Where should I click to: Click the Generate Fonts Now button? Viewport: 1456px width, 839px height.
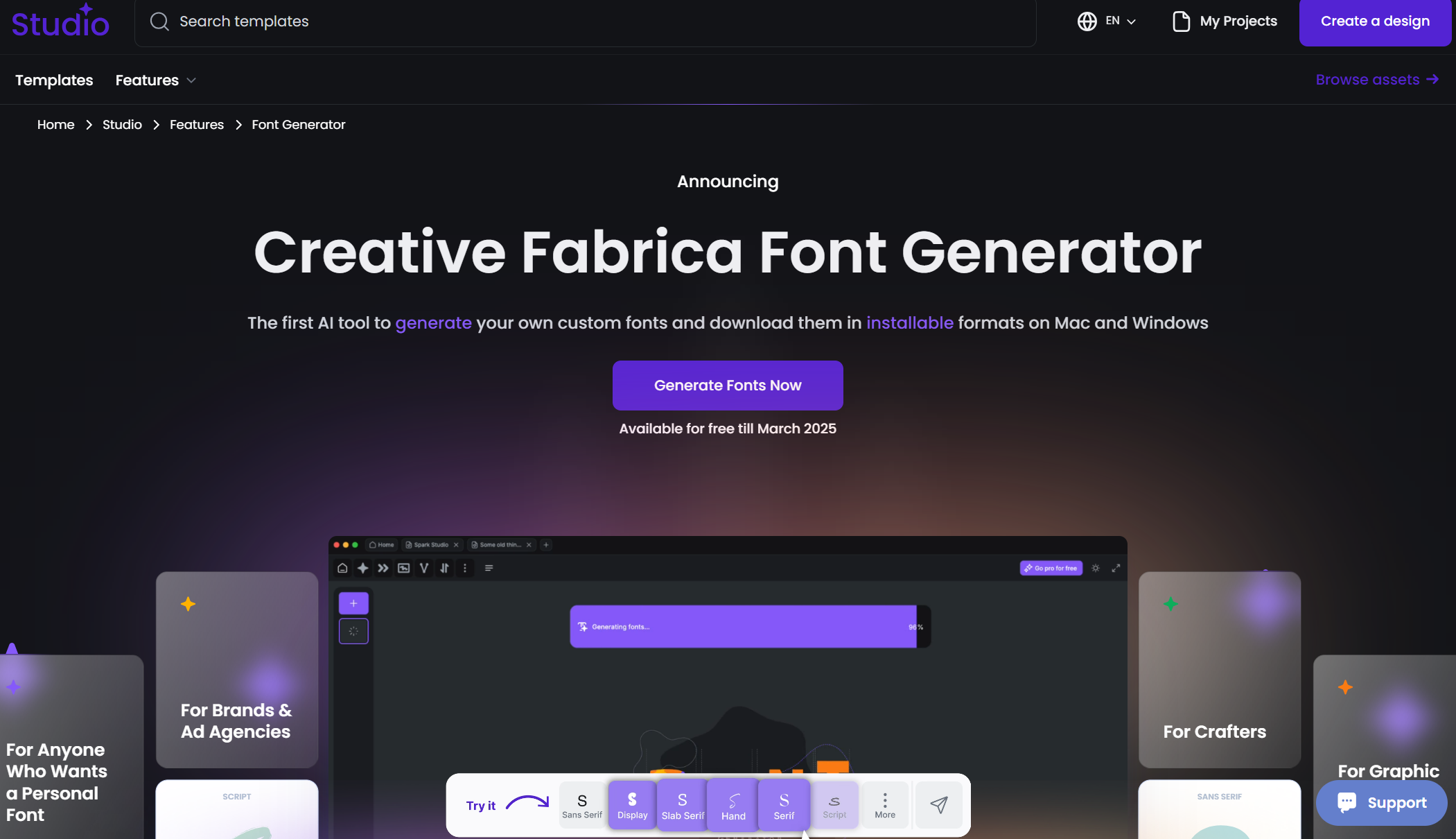[x=728, y=386]
